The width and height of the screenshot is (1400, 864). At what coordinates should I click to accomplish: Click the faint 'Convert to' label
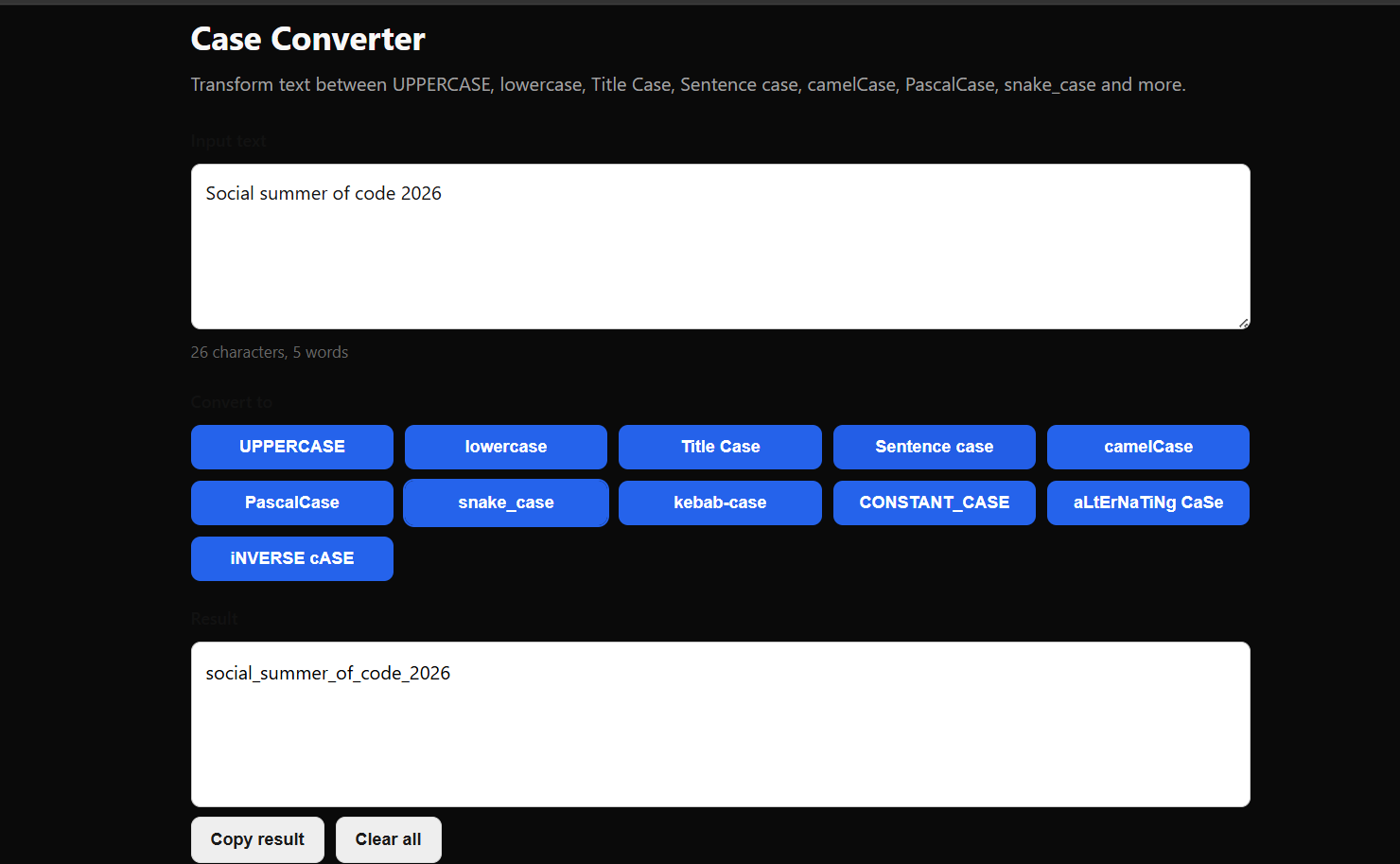(x=232, y=402)
